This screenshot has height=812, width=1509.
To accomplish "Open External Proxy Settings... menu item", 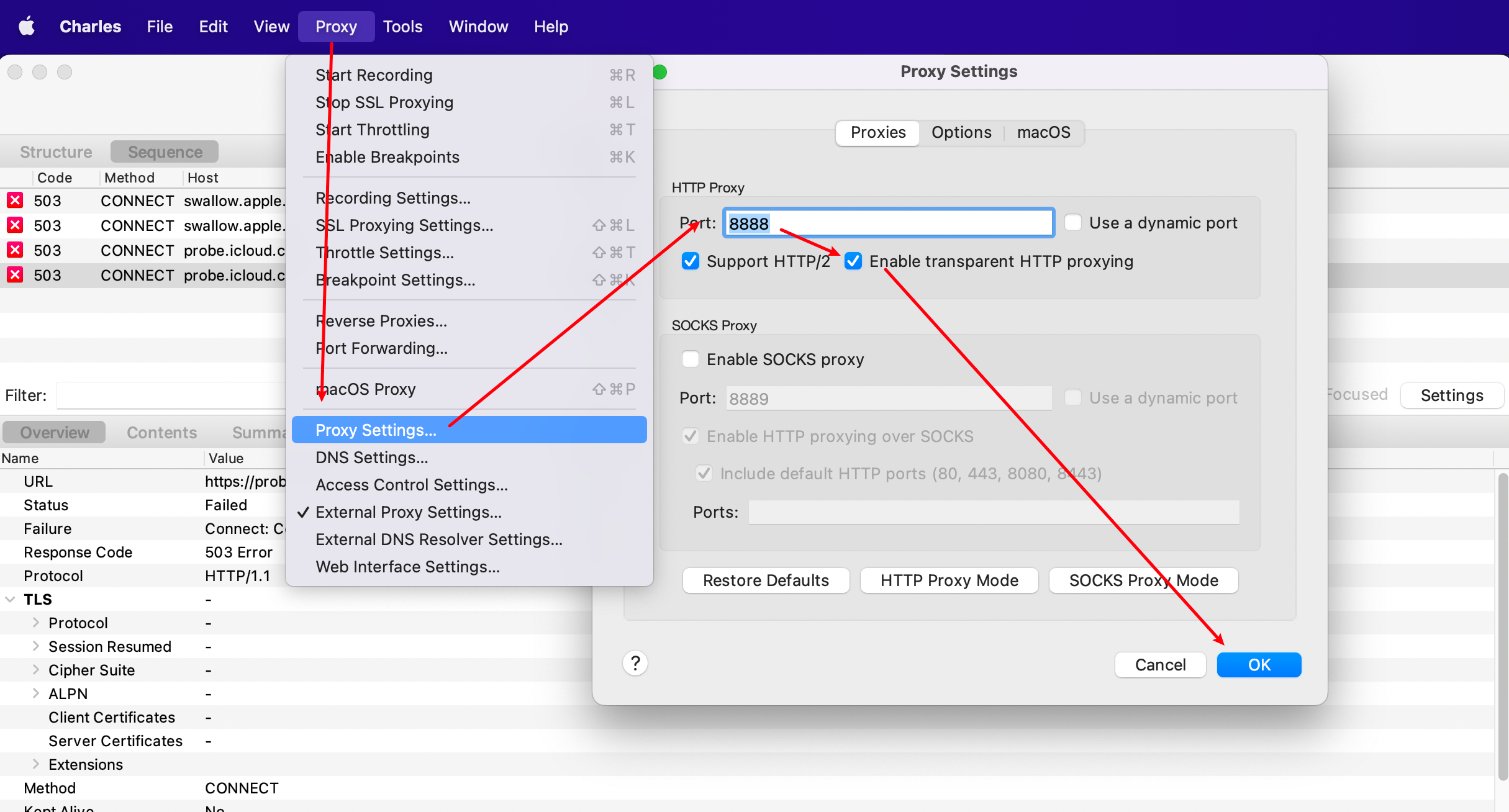I will click(x=469, y=512).
